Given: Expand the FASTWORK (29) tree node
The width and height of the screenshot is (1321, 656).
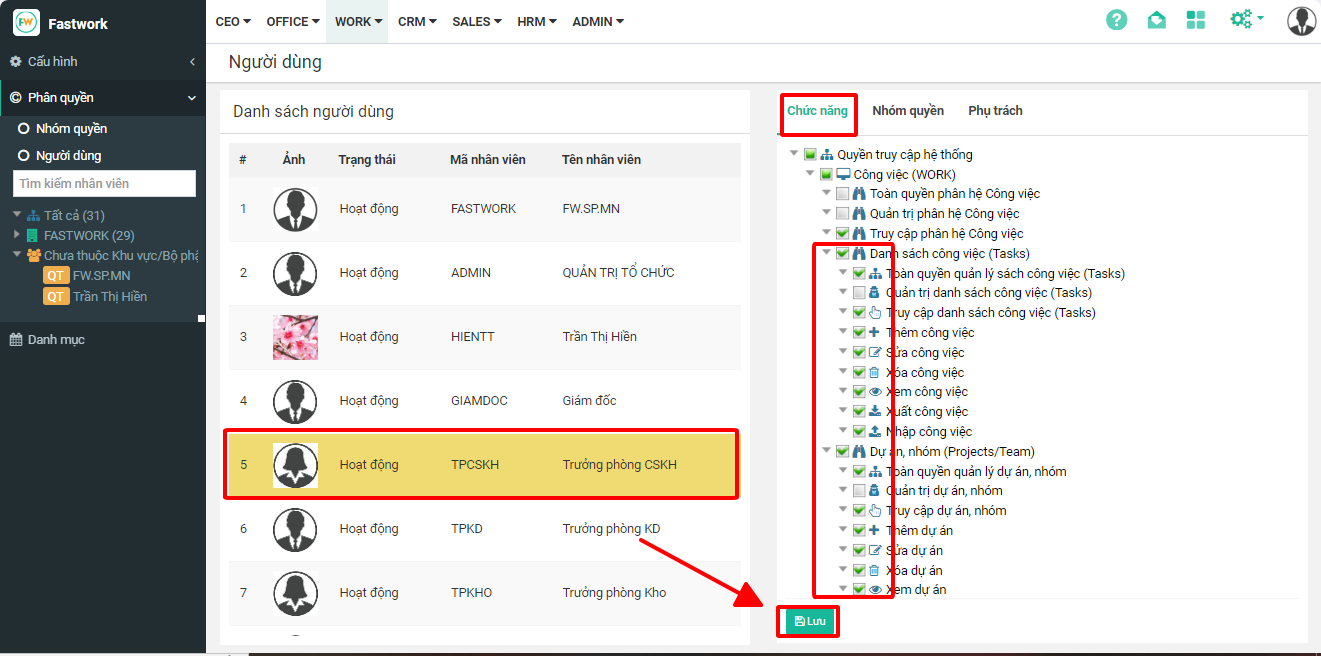Looking at the screenshot, I should tap(17, 235).
